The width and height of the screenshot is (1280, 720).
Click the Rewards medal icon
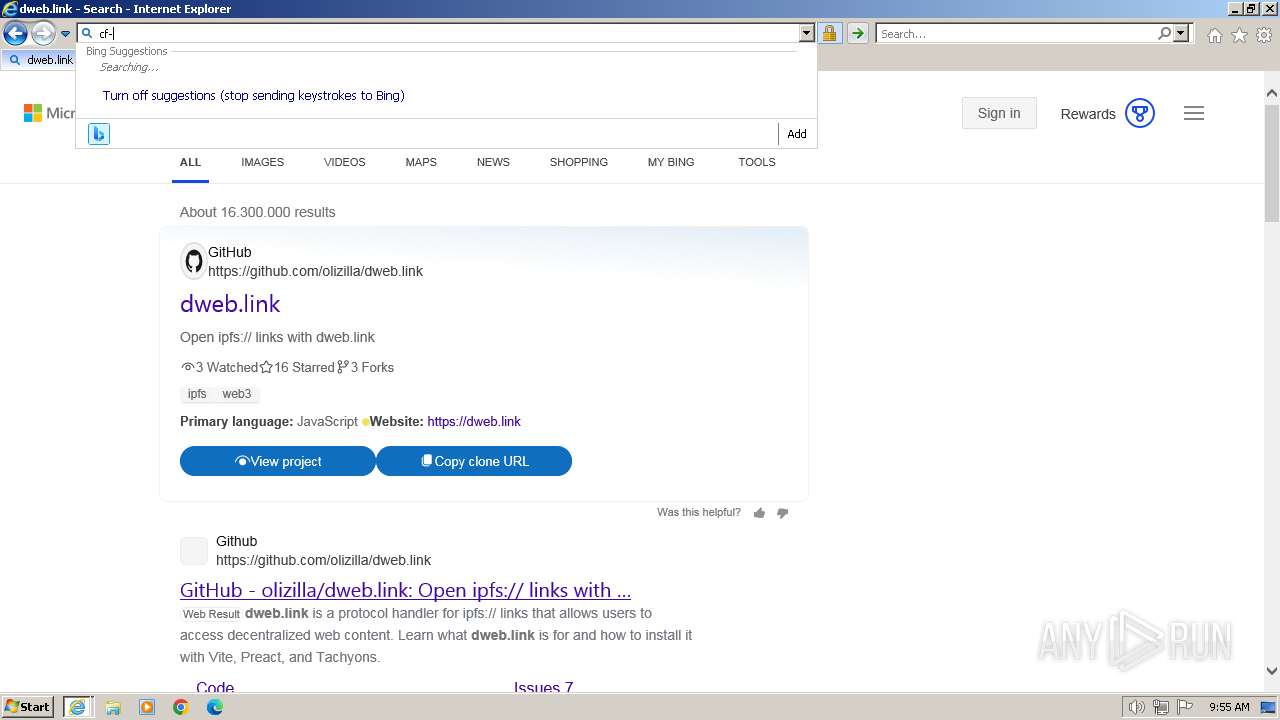click(x=1140, y=113)
